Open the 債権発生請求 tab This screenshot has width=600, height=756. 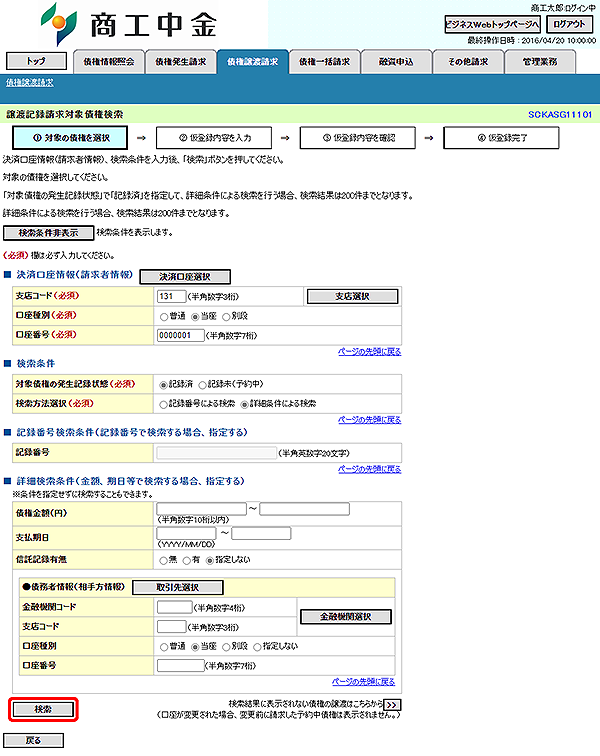coord(180,62)
